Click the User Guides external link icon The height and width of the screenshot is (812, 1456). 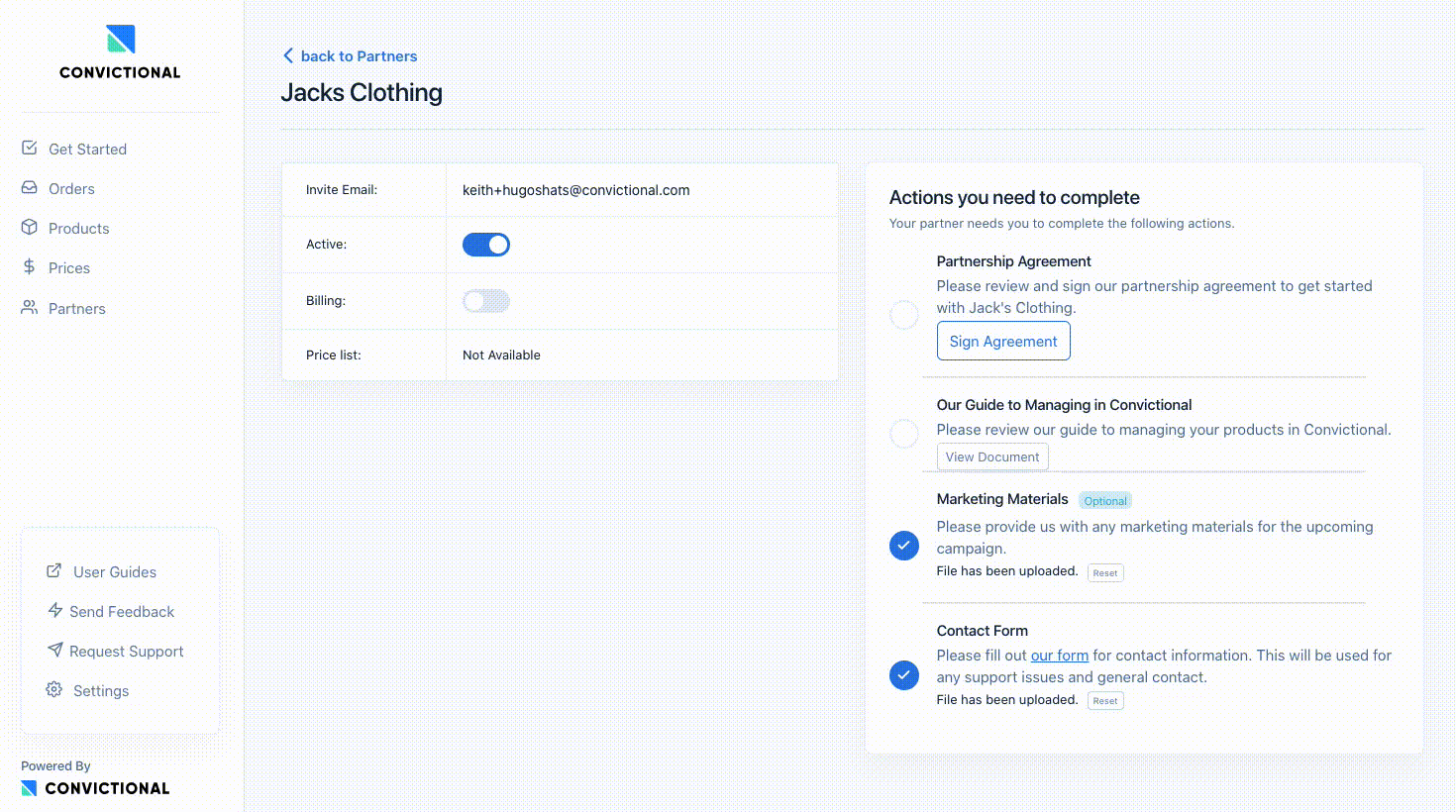tap(54, 570)
